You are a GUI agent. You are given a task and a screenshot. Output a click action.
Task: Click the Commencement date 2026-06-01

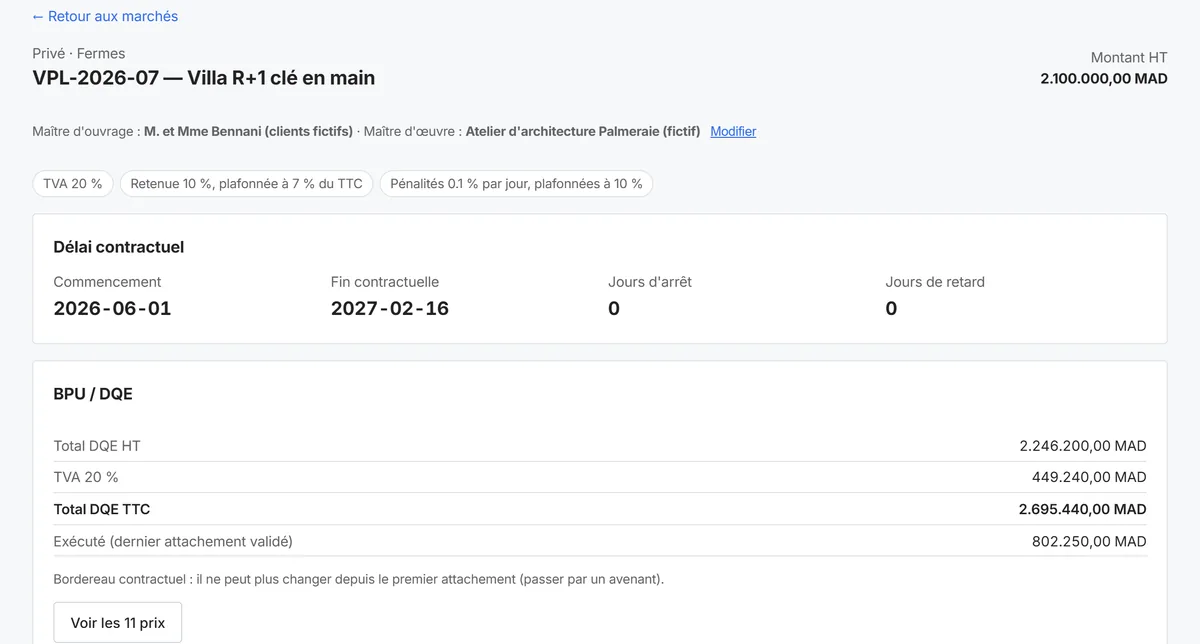112,308
